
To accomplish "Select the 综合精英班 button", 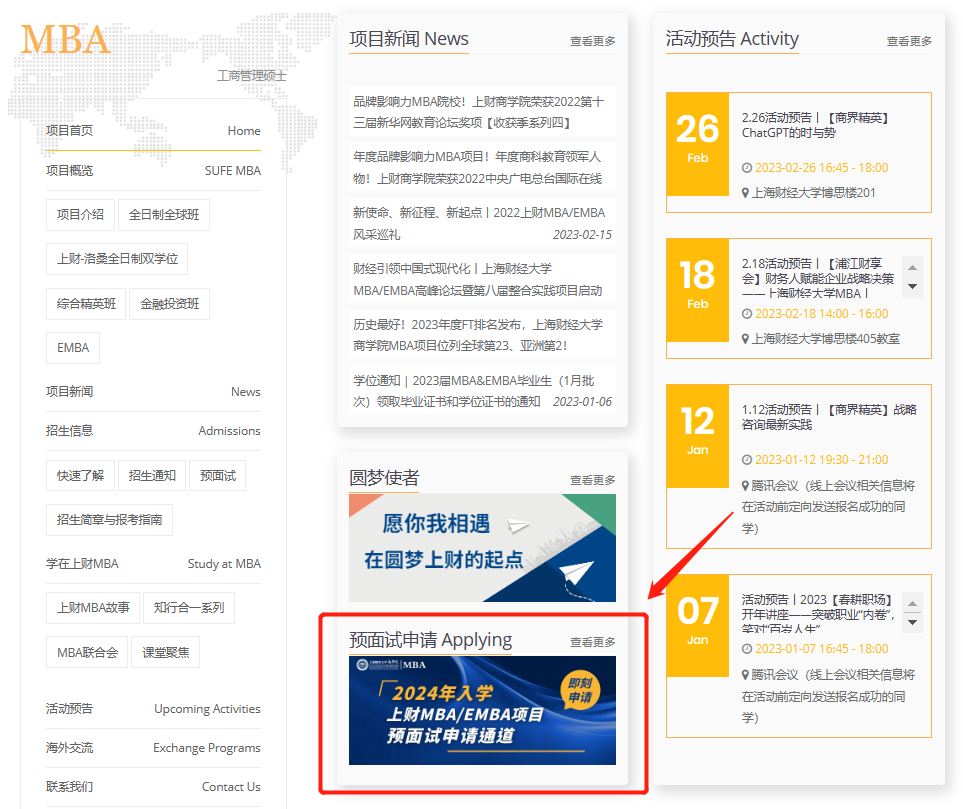I will 86,304.
